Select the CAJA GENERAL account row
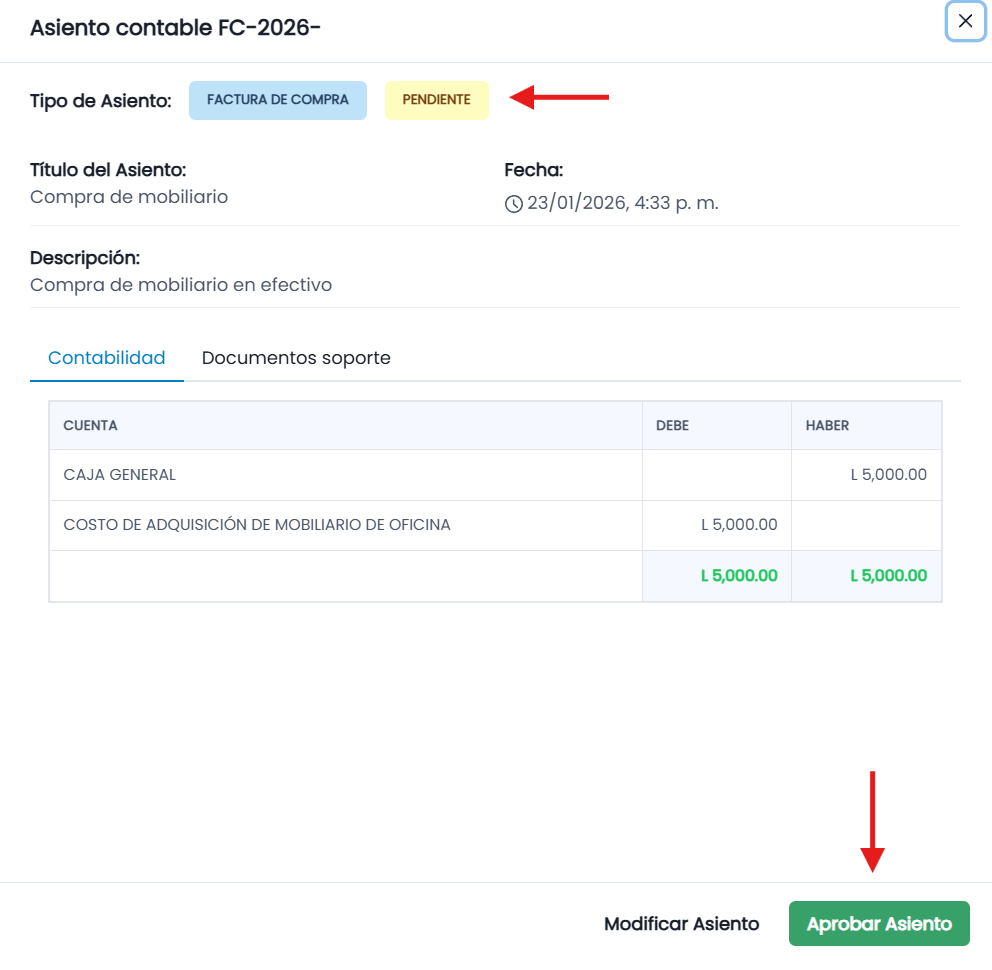 [x=495, y=475]
